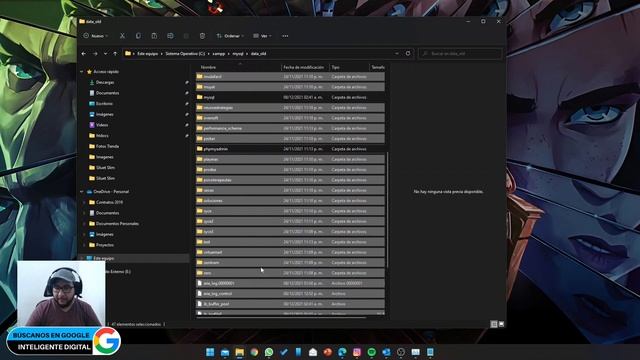Click the Cut scissors icon in toolbar
Viewport: 640px width, 360px height.
(122, 36)
